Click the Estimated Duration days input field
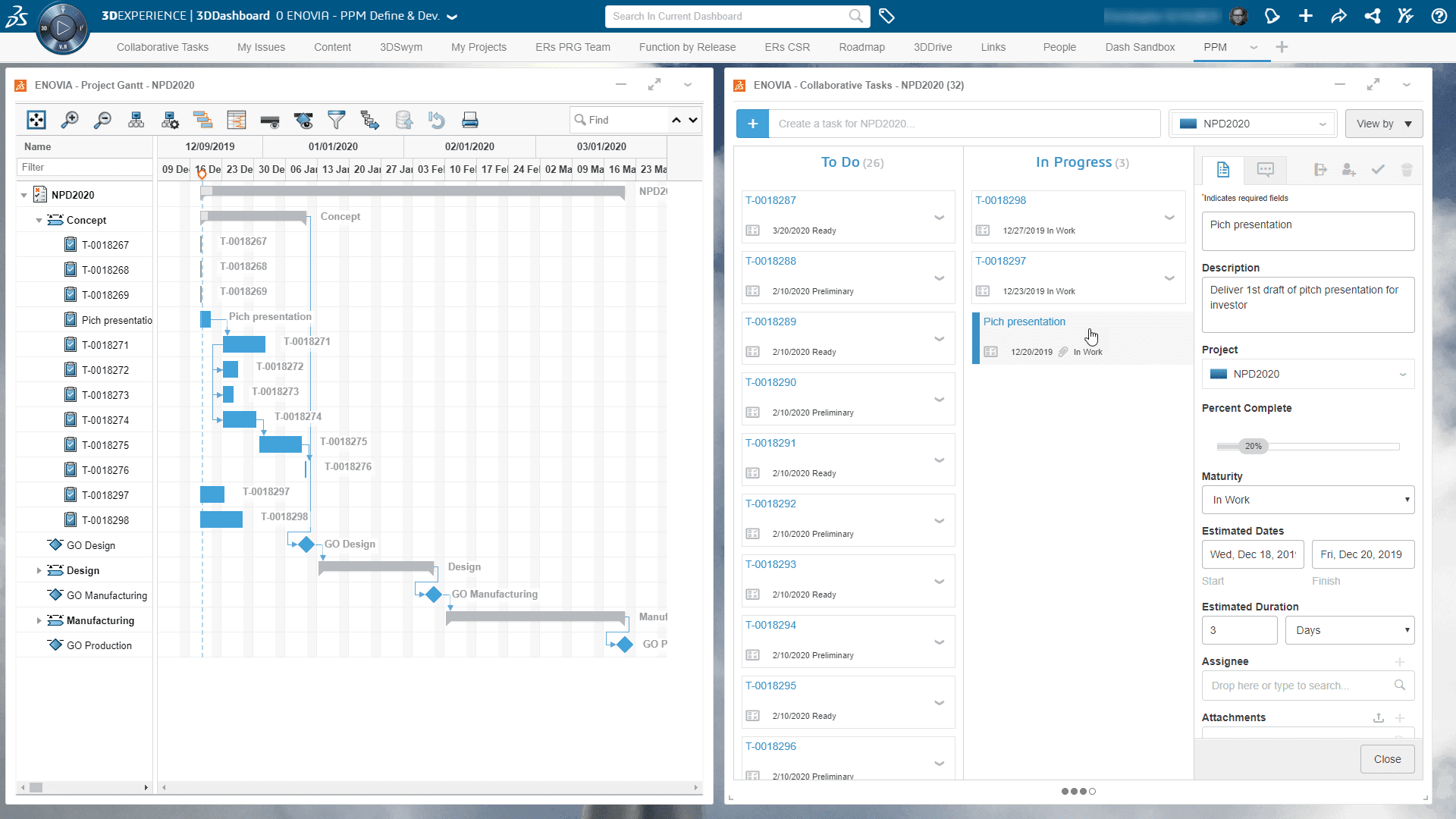Image resolution: width=1456 pixels, height=819 pixels. point(1240,630)
